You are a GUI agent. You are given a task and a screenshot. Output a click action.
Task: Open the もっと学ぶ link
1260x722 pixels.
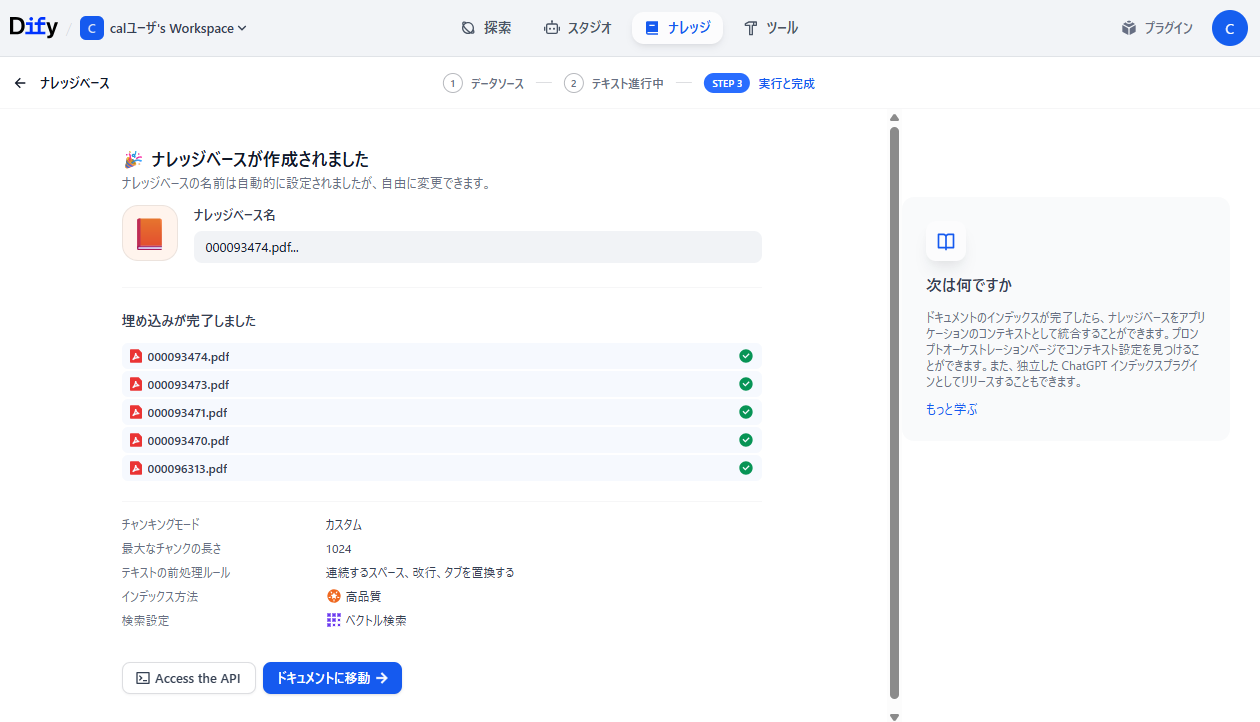tap(951, 409)
